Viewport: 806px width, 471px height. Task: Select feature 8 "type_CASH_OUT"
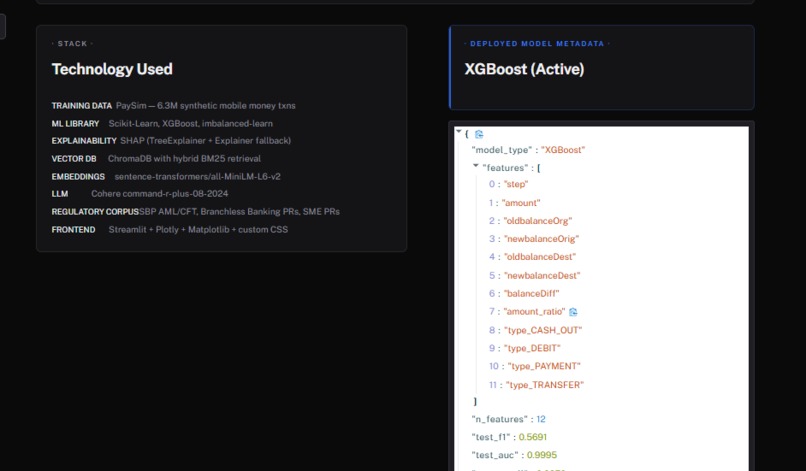tap(543, 330)
